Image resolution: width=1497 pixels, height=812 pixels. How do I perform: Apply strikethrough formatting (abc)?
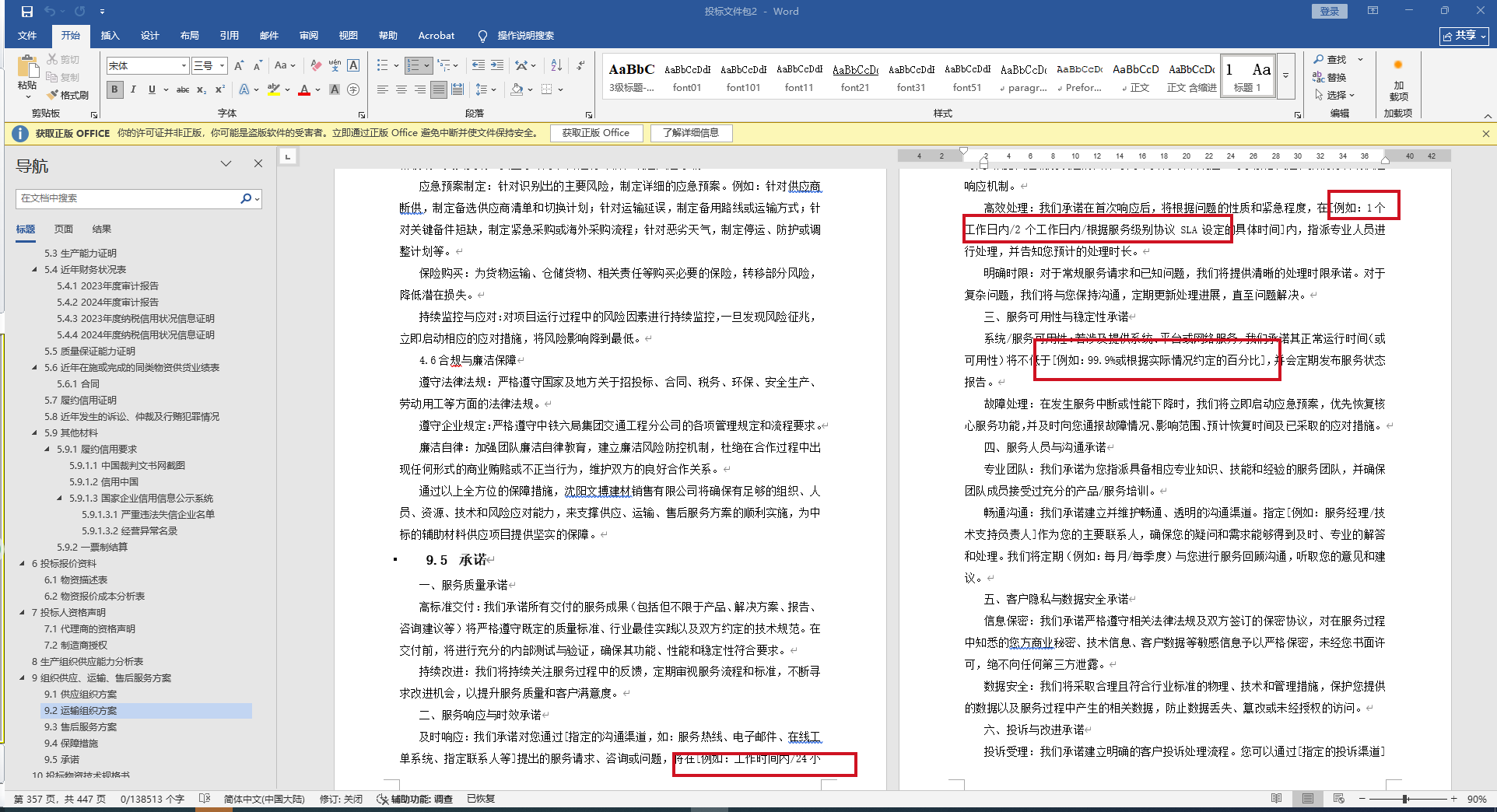(x=183, y=90)
